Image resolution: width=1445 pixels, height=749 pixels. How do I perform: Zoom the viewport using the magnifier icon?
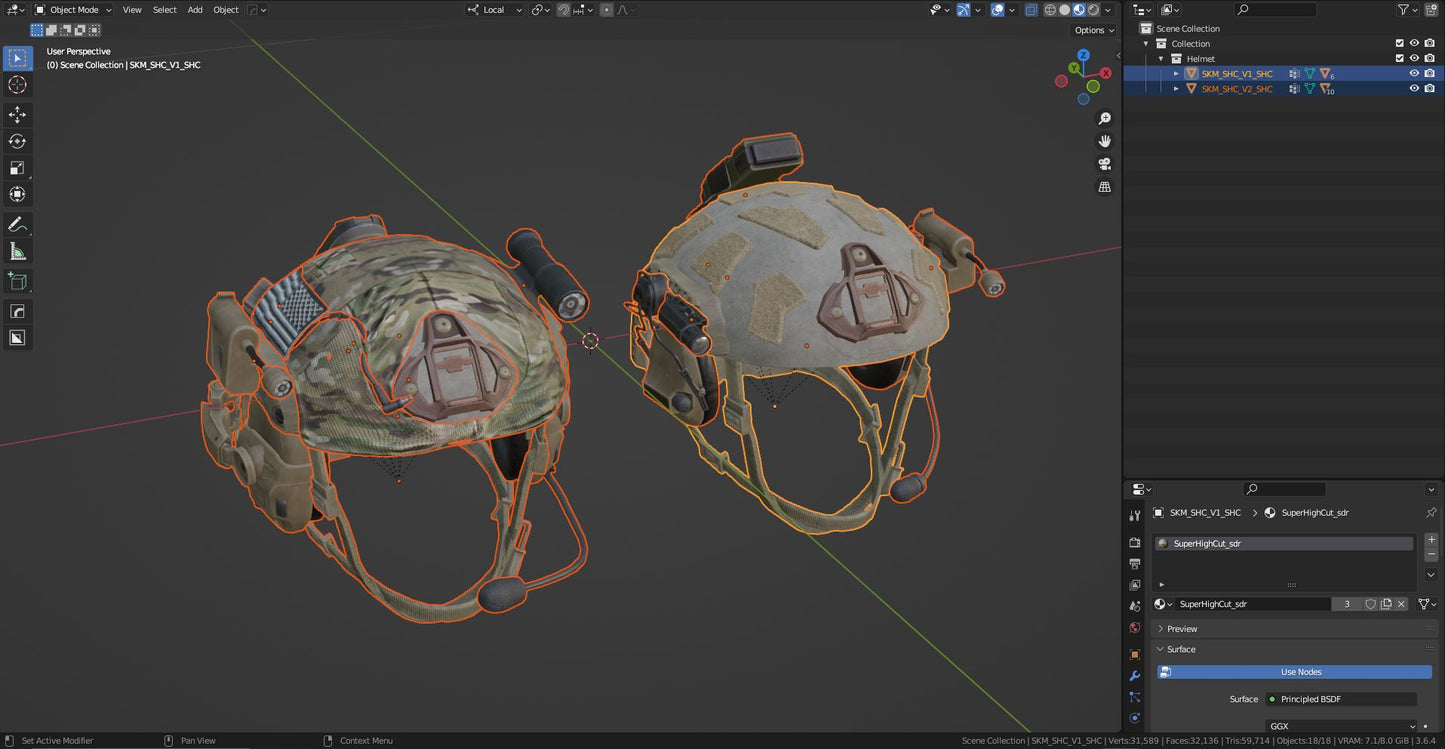click(1104, 118)
